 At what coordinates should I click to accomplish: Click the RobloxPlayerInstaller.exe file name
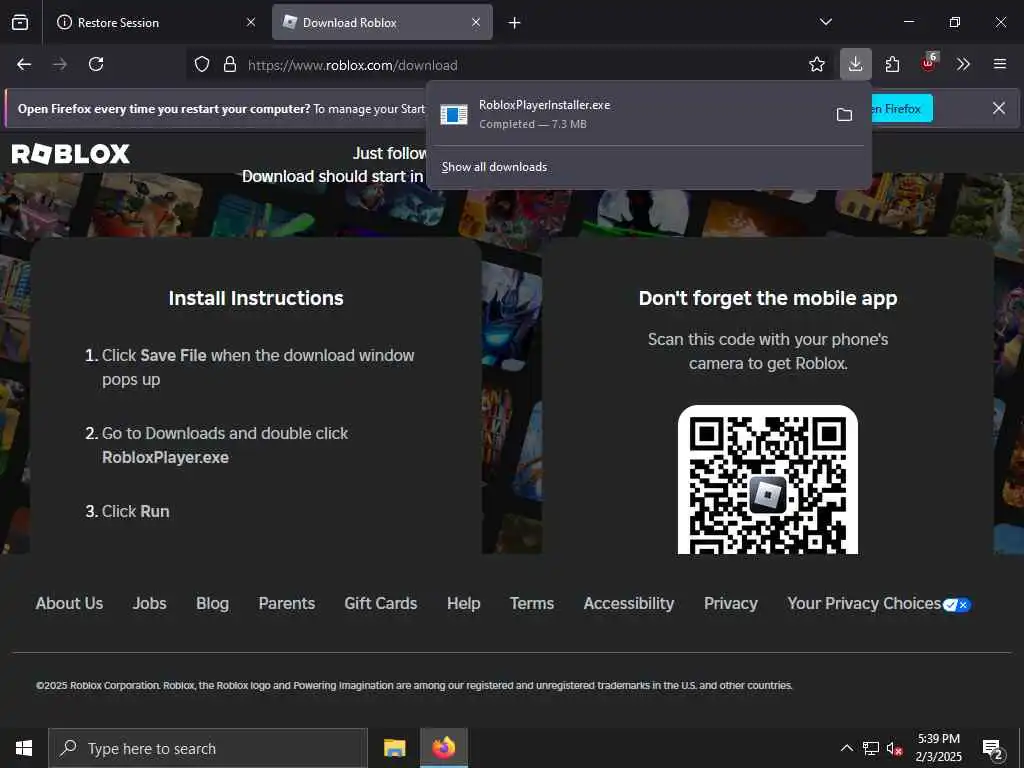click(x=545, y=104)
